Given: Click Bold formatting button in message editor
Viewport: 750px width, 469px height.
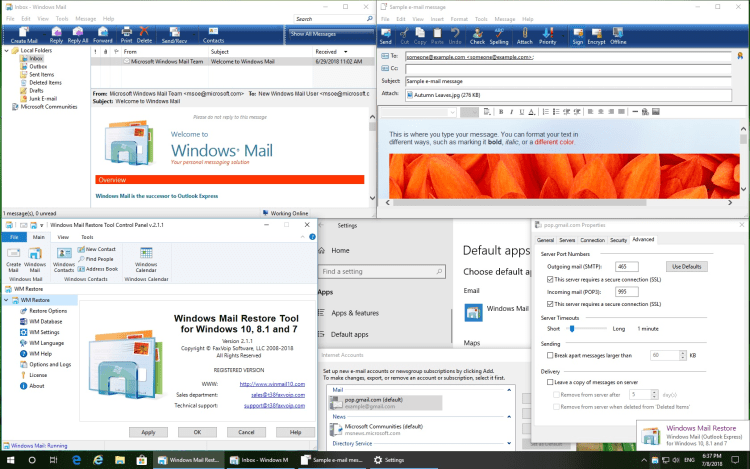Looking at the screenshot, I should (501, 112).
